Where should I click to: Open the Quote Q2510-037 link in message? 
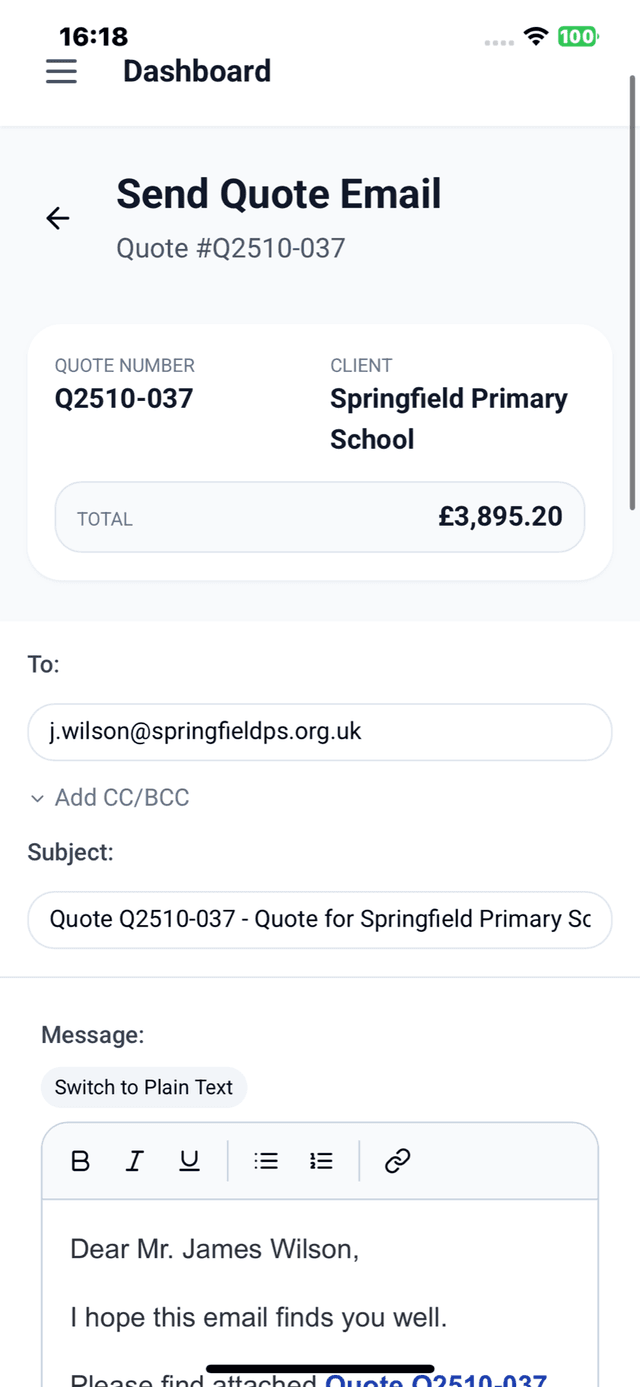pyautogui.click(x=436, y=1378)
